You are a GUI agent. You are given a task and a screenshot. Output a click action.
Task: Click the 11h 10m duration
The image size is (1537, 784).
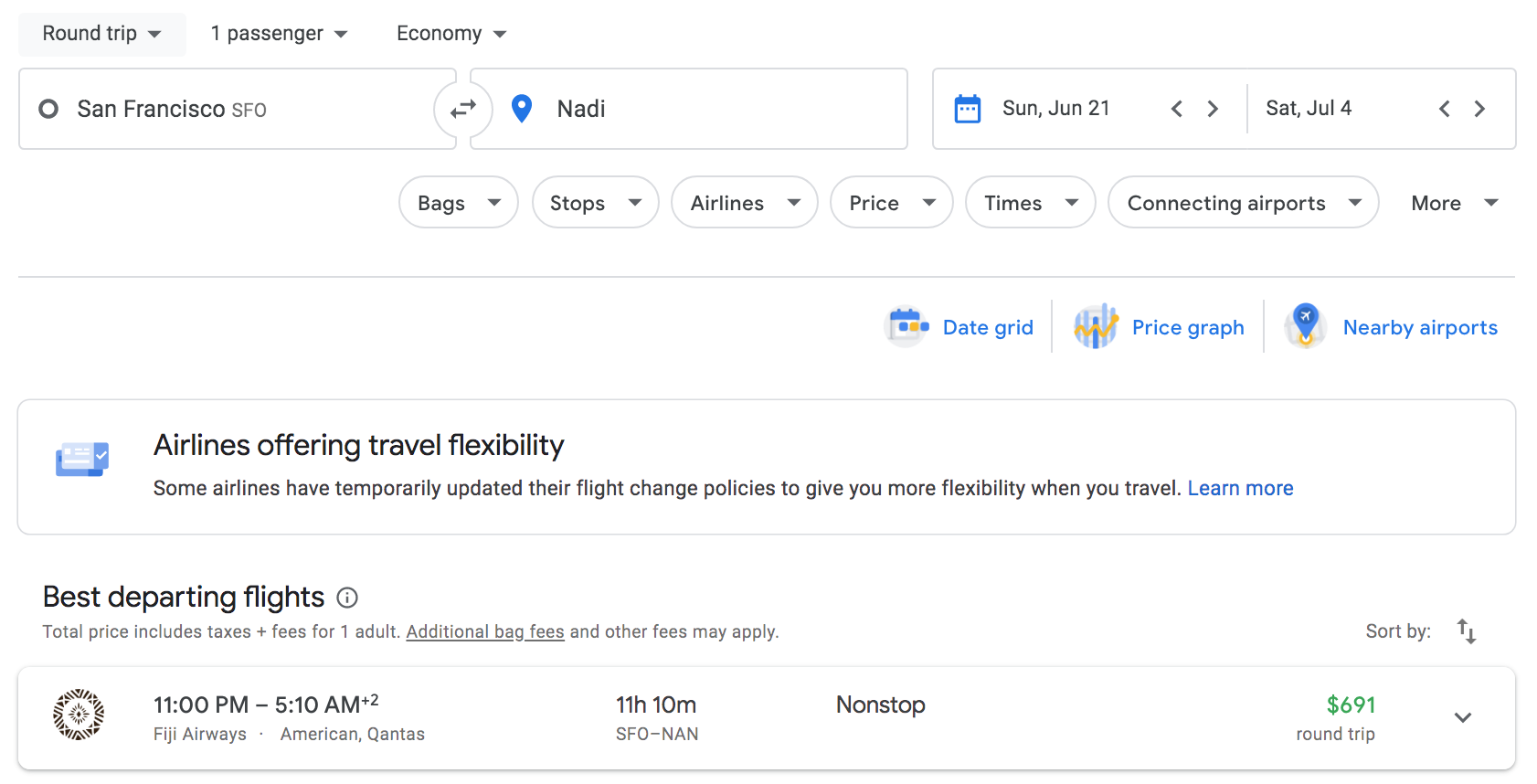point(656,705)
